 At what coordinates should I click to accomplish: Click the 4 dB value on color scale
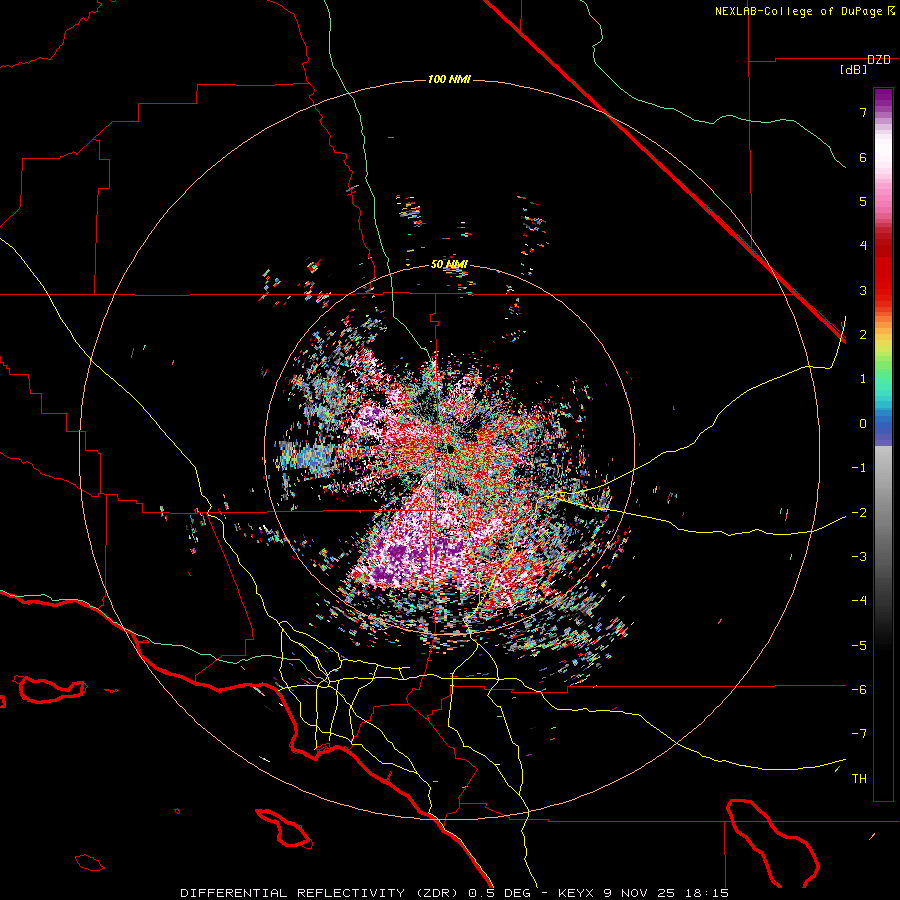click(x=863, y=246)
